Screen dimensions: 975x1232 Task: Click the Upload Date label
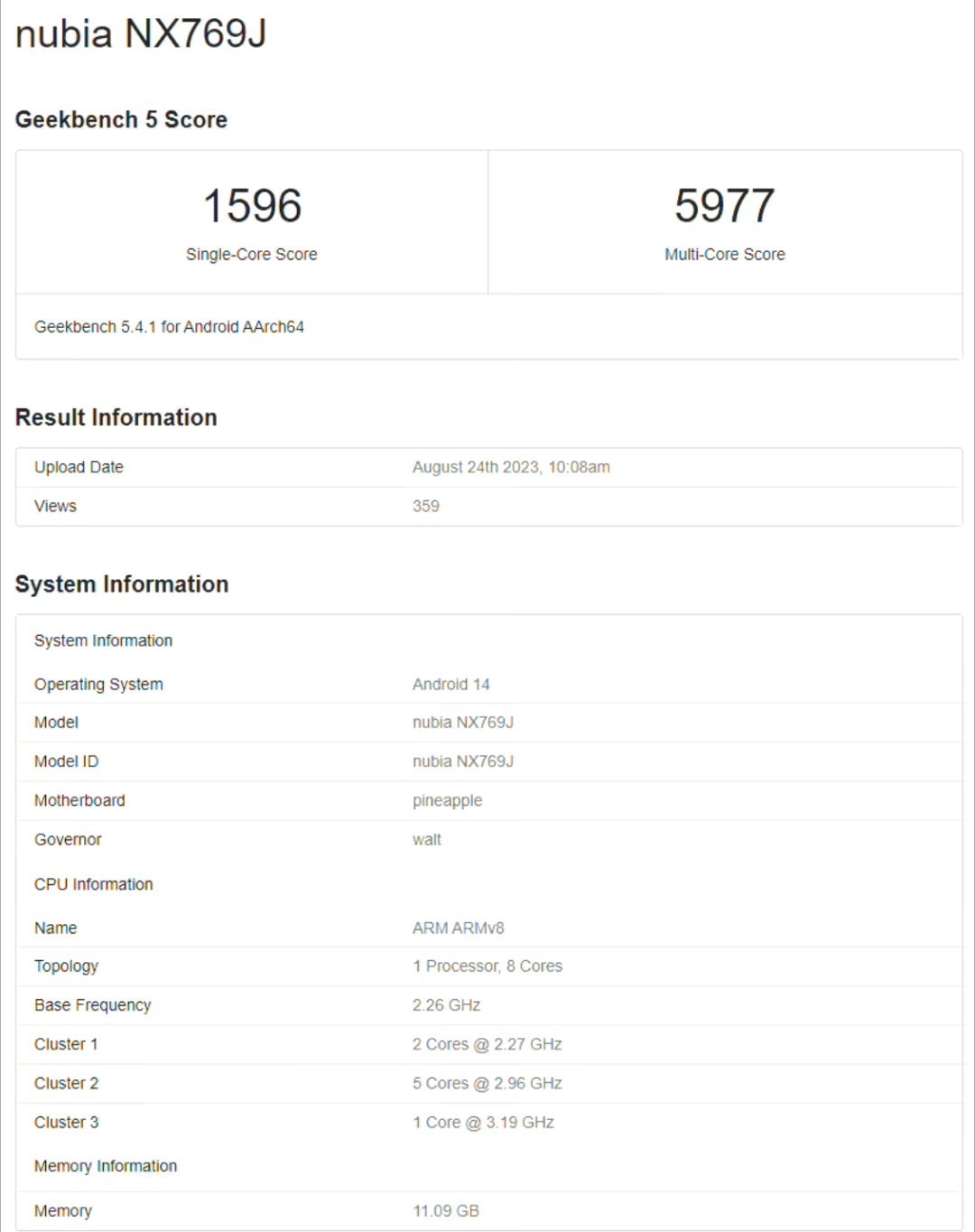pos(79,467)
